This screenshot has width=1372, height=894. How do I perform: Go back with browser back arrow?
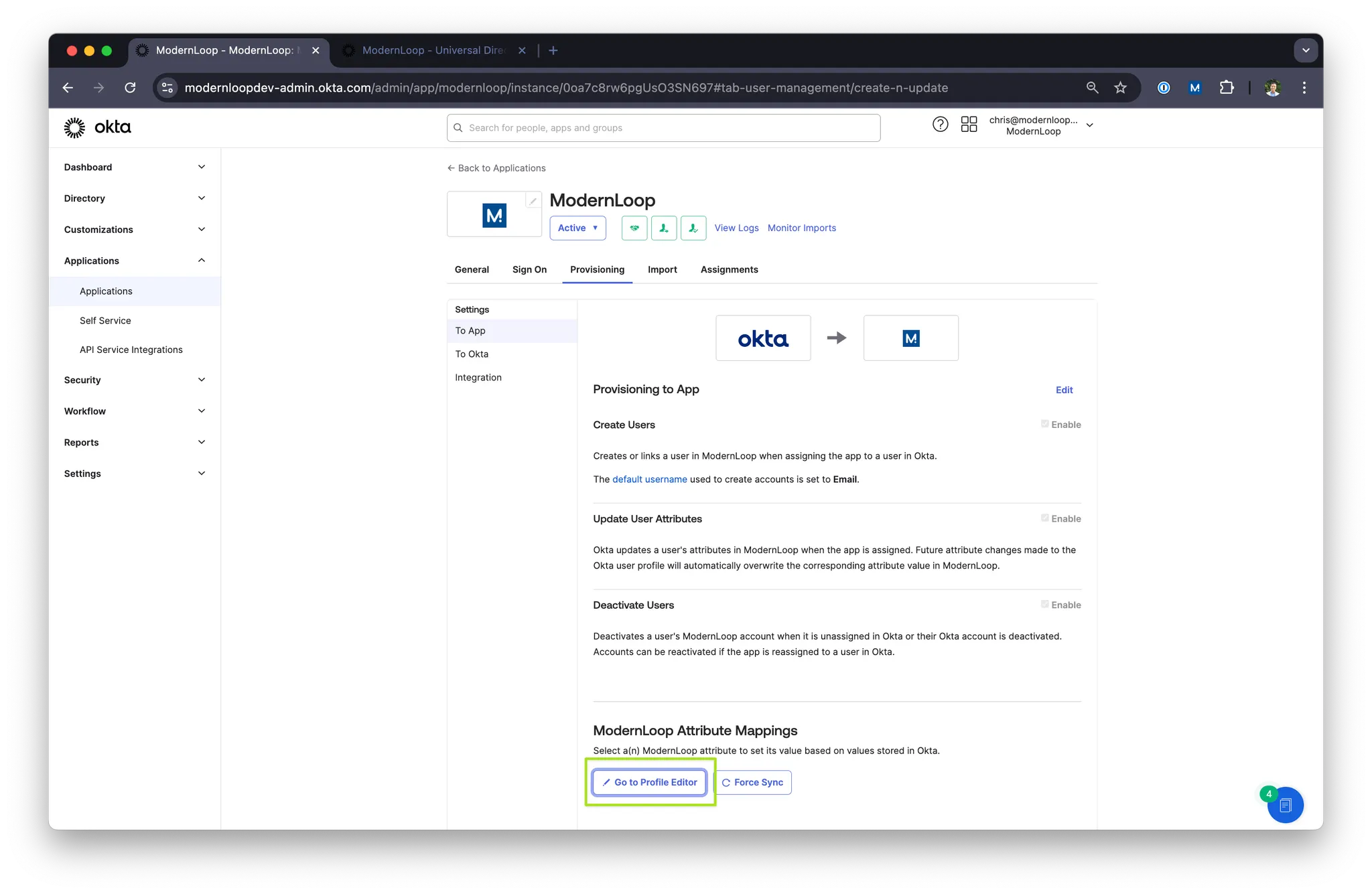pyautogui.click(x=68, y=88)
